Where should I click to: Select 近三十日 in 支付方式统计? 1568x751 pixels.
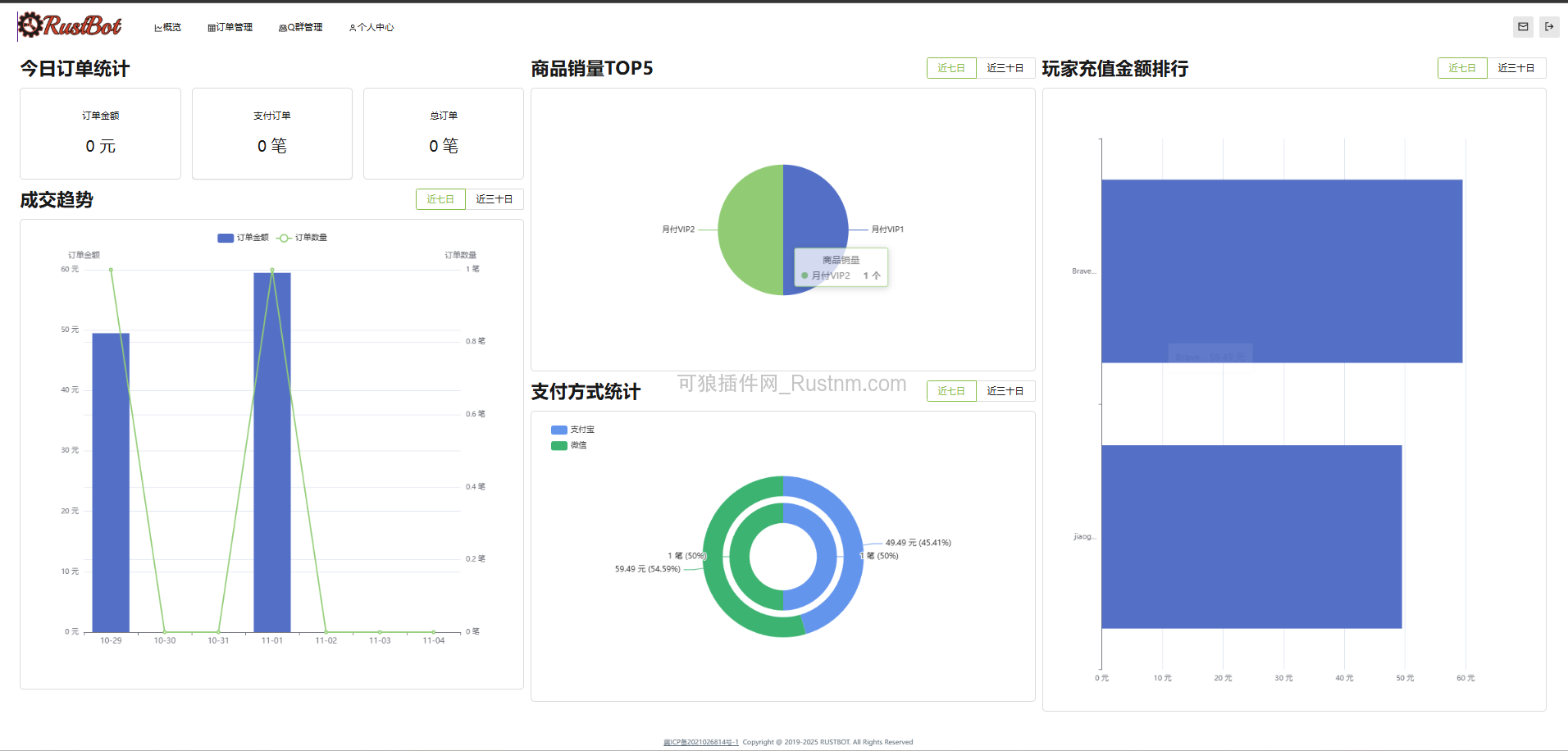(x=1005, y=391)
